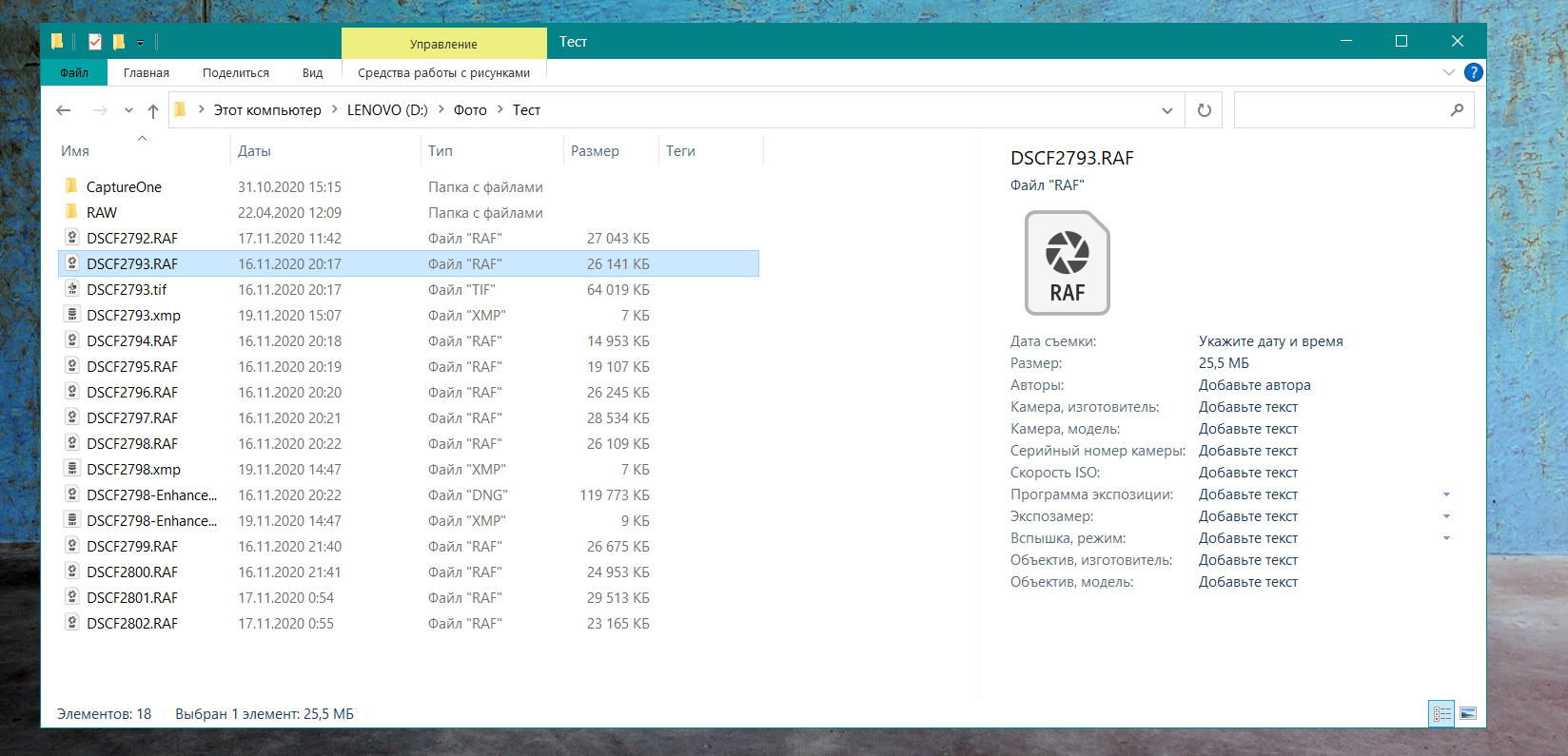The image size is (1568, 756).
Task: Open the recent locations dropdown
Action: [128, 110]
